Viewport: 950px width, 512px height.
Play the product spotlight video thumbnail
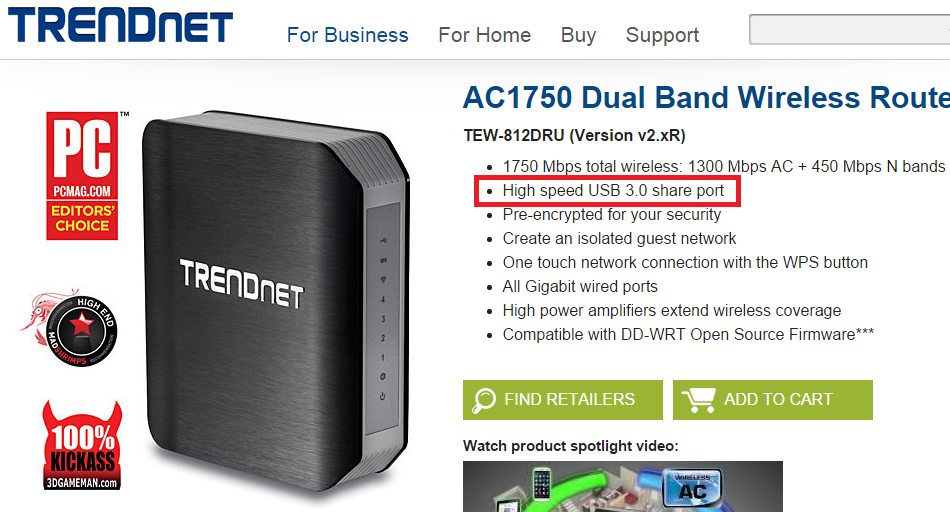click(x=623, y=487)
